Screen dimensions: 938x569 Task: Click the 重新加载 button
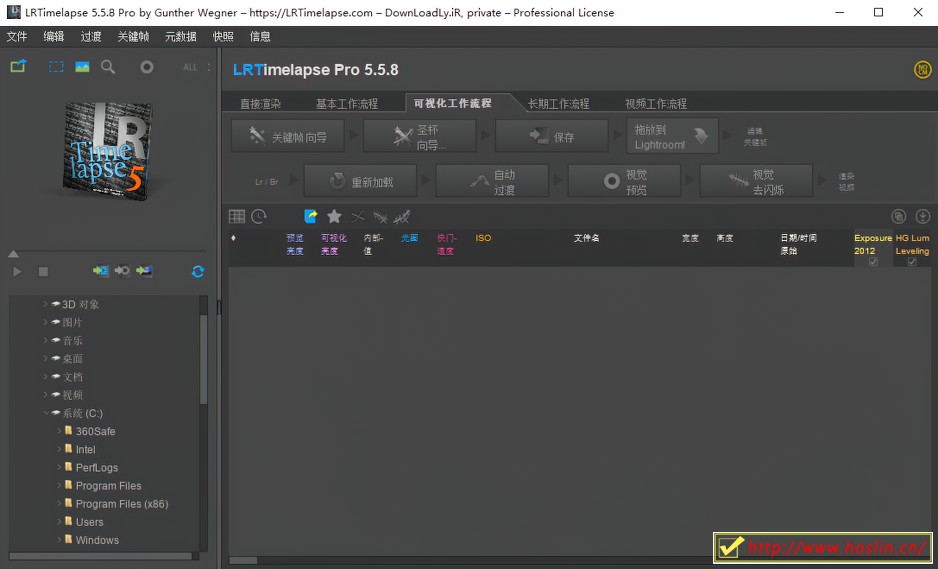(x=360, y=181)
